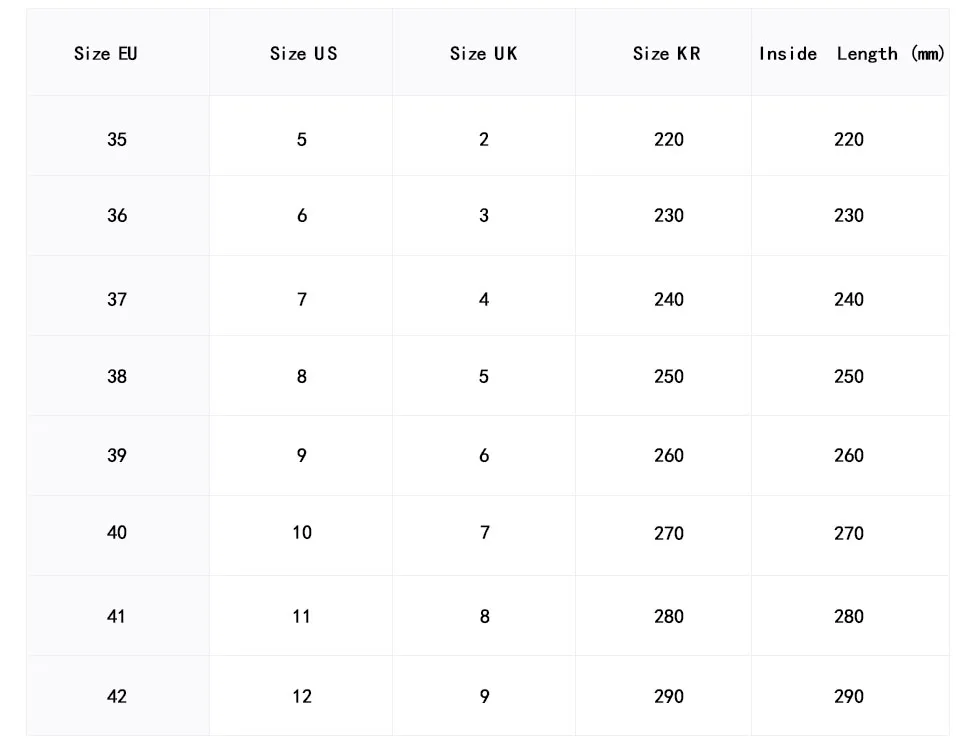Select EU size 42 cell
The width and height of the screenshot is (980, 741).
(x=117, y=697)
